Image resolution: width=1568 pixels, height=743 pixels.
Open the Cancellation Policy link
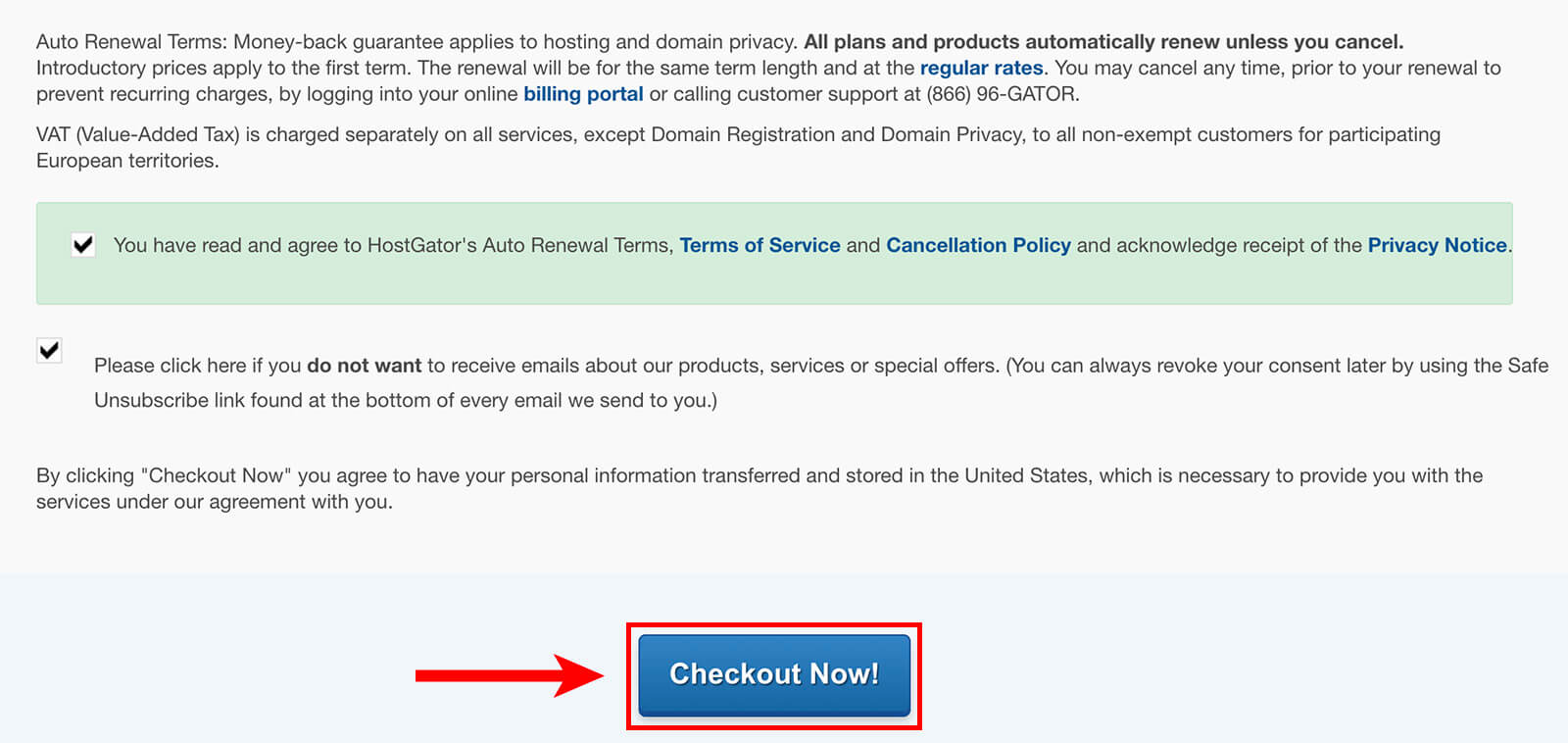click(978, 245)
